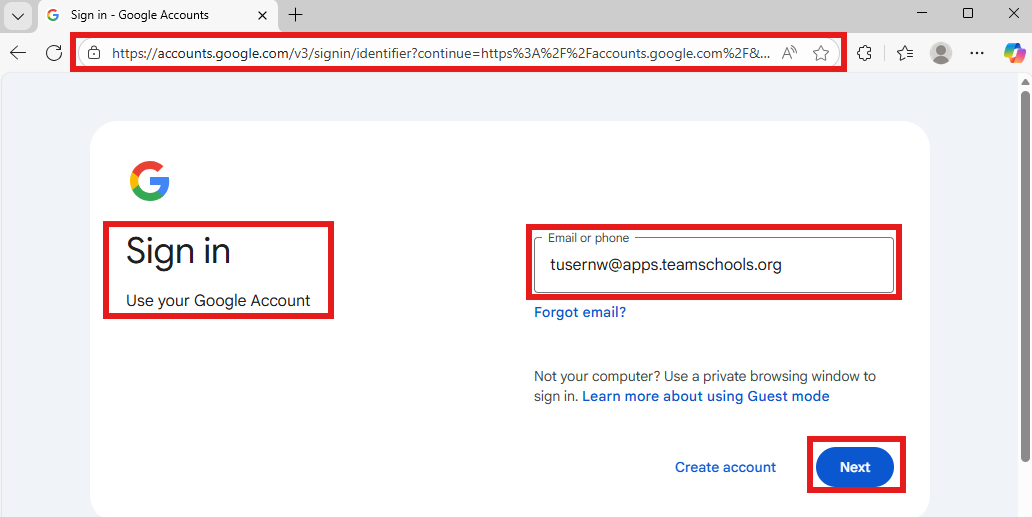The height and width of the screenshot is (517, 1032).
Task: Click the accounts.google.com address bar URL
Action: point(440,53)
